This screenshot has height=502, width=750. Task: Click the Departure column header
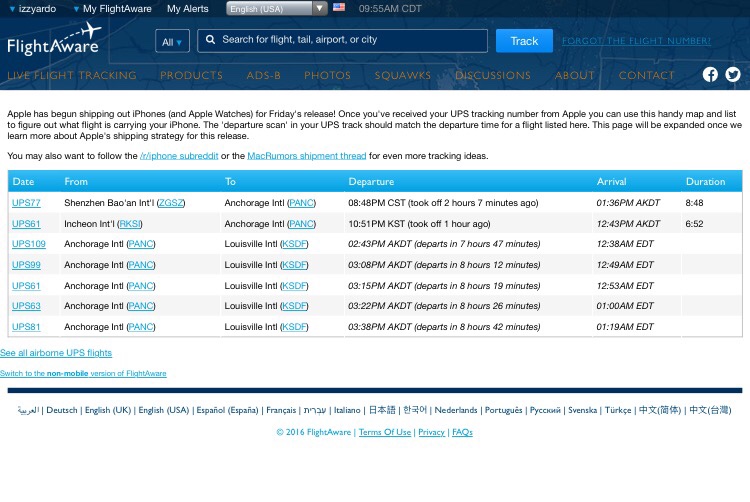click(x=371, y=182)
